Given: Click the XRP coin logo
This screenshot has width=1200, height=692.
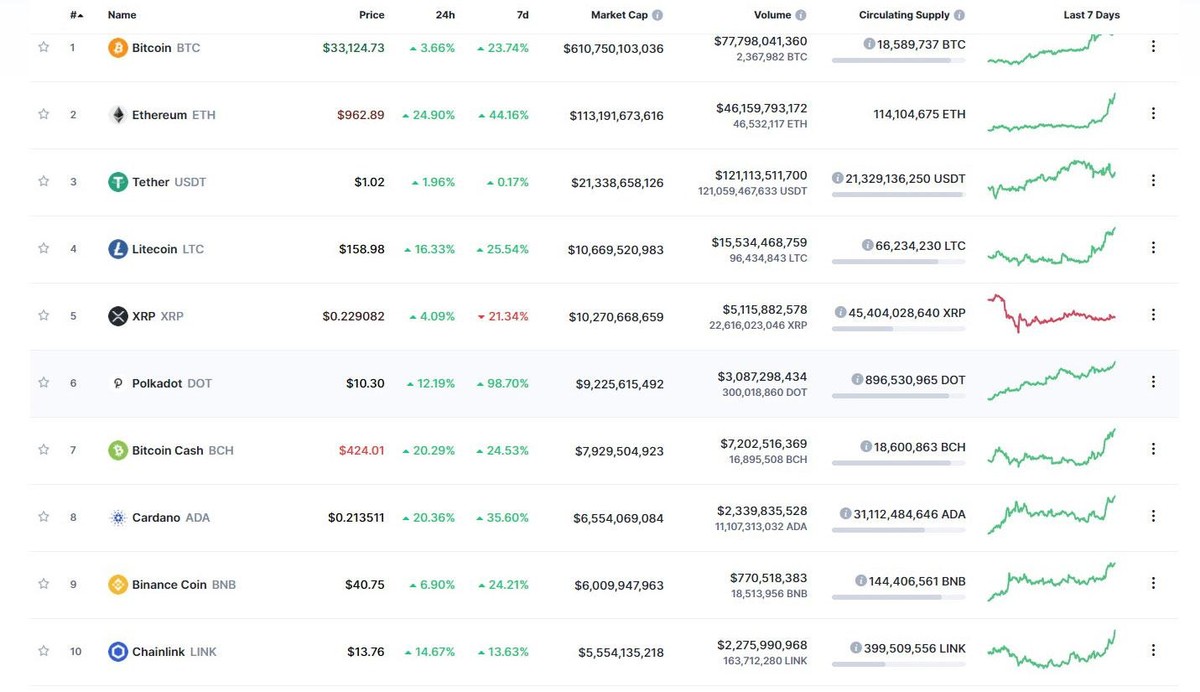Looking at the screenshot, I should tap(117, 315).
